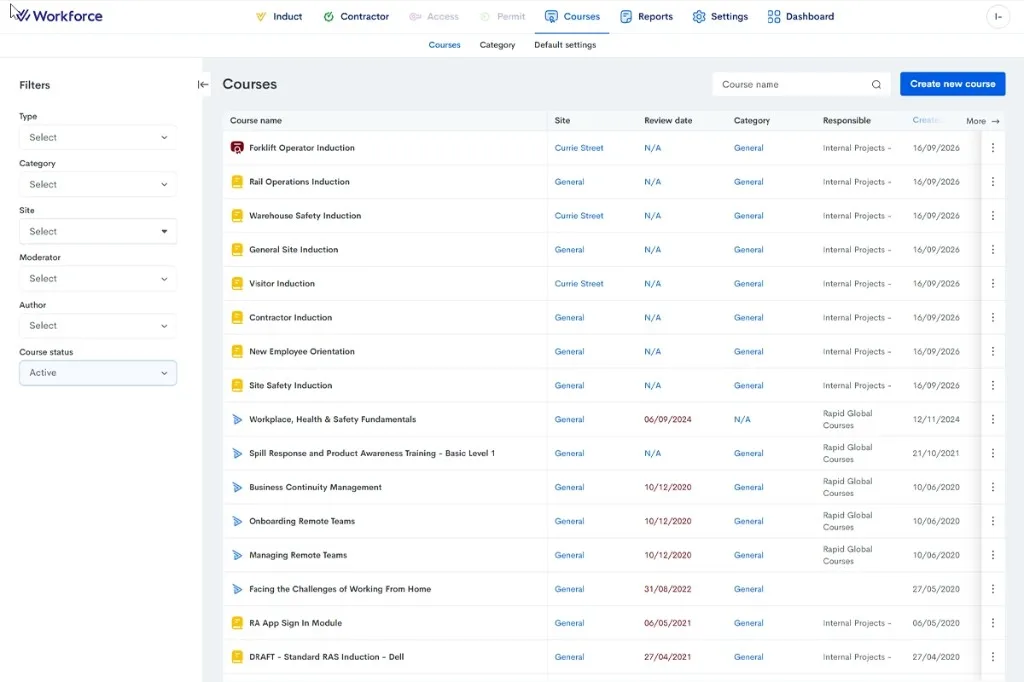Open row actions for Rail Operations Induction
1024x682 pixels.
993,182
